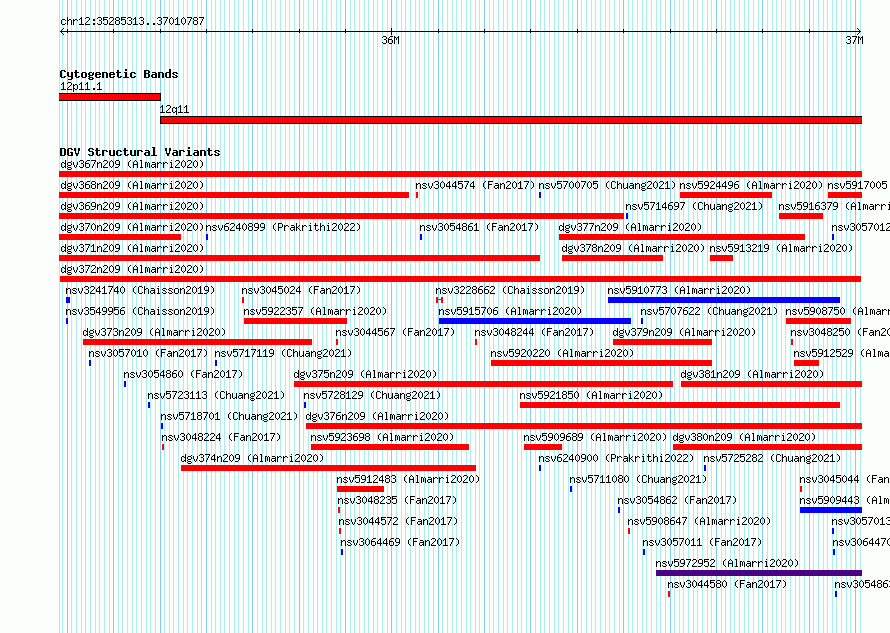890x633 pixels.
Task: Open nsv5711080 (Chuang2021) label
Action: coord(638,479)
